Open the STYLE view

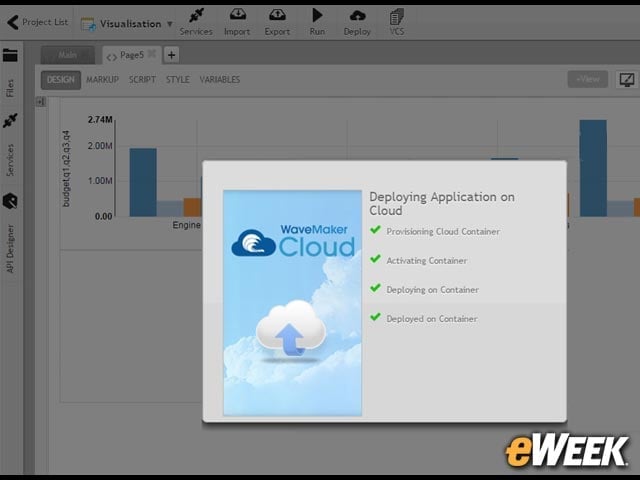[178, 80]
